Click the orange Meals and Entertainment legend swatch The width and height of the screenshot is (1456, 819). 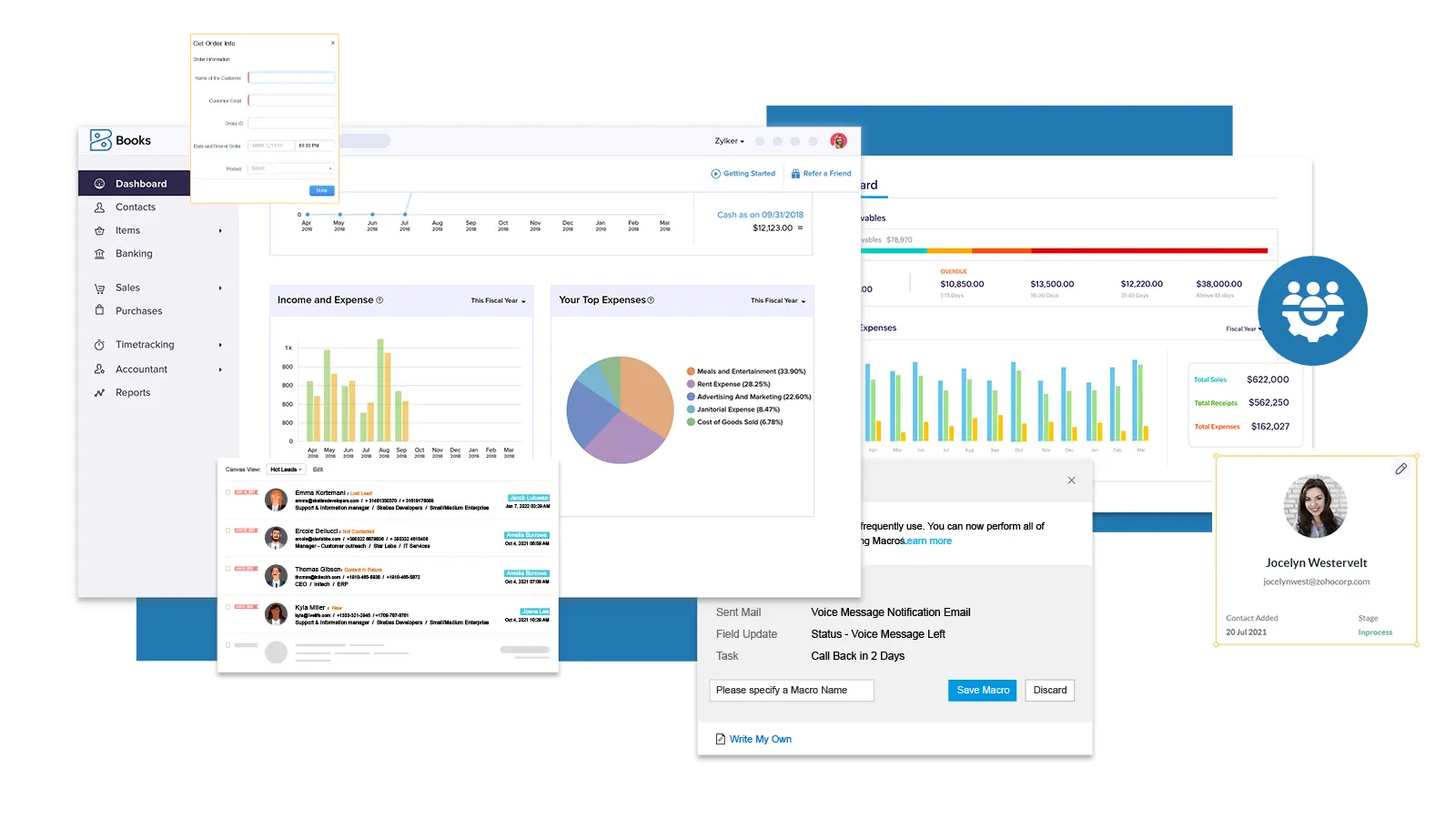tap(691, 371)
